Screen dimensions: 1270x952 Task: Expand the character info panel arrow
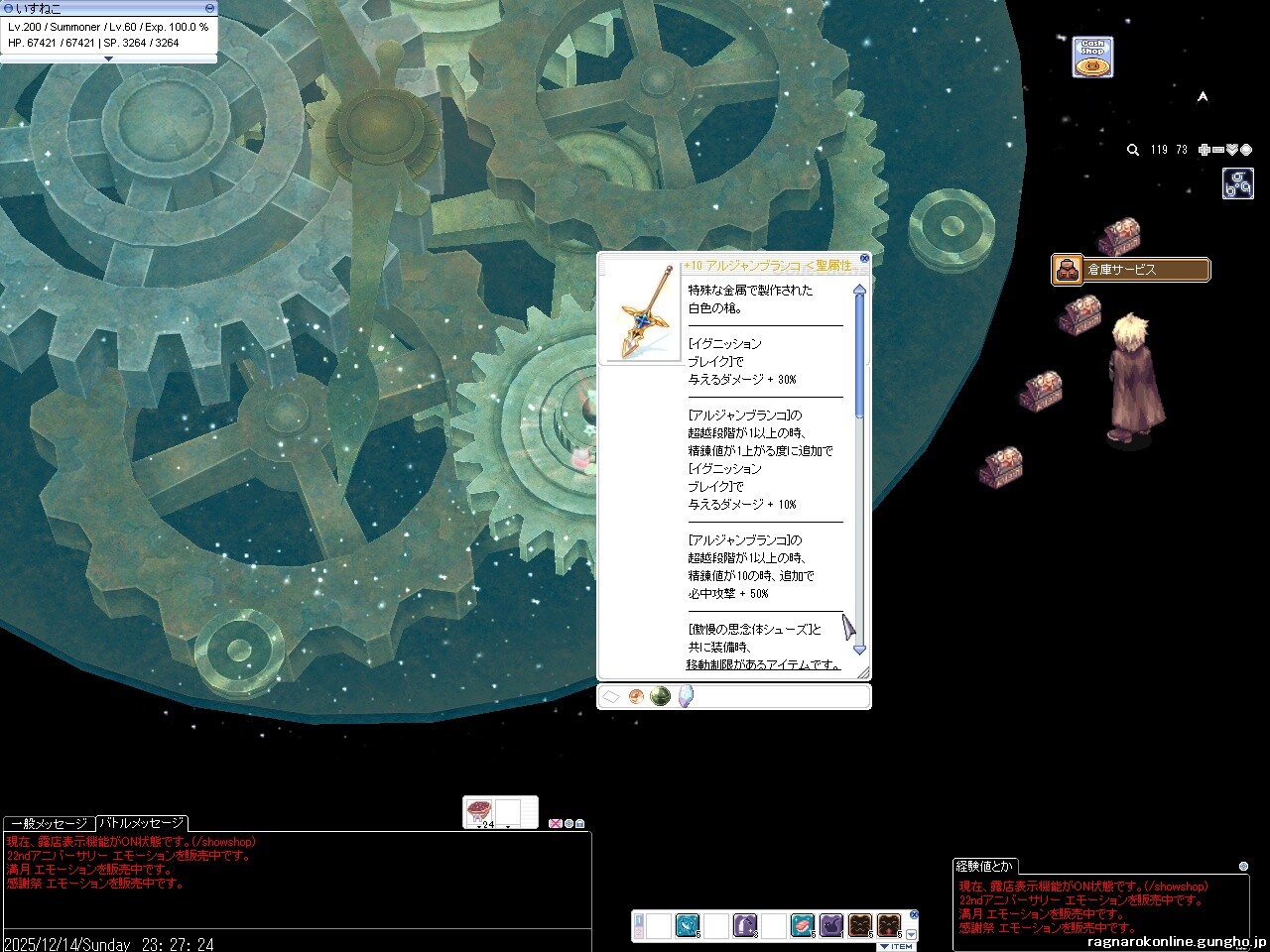pyautogui.click(x=108, y=59)
